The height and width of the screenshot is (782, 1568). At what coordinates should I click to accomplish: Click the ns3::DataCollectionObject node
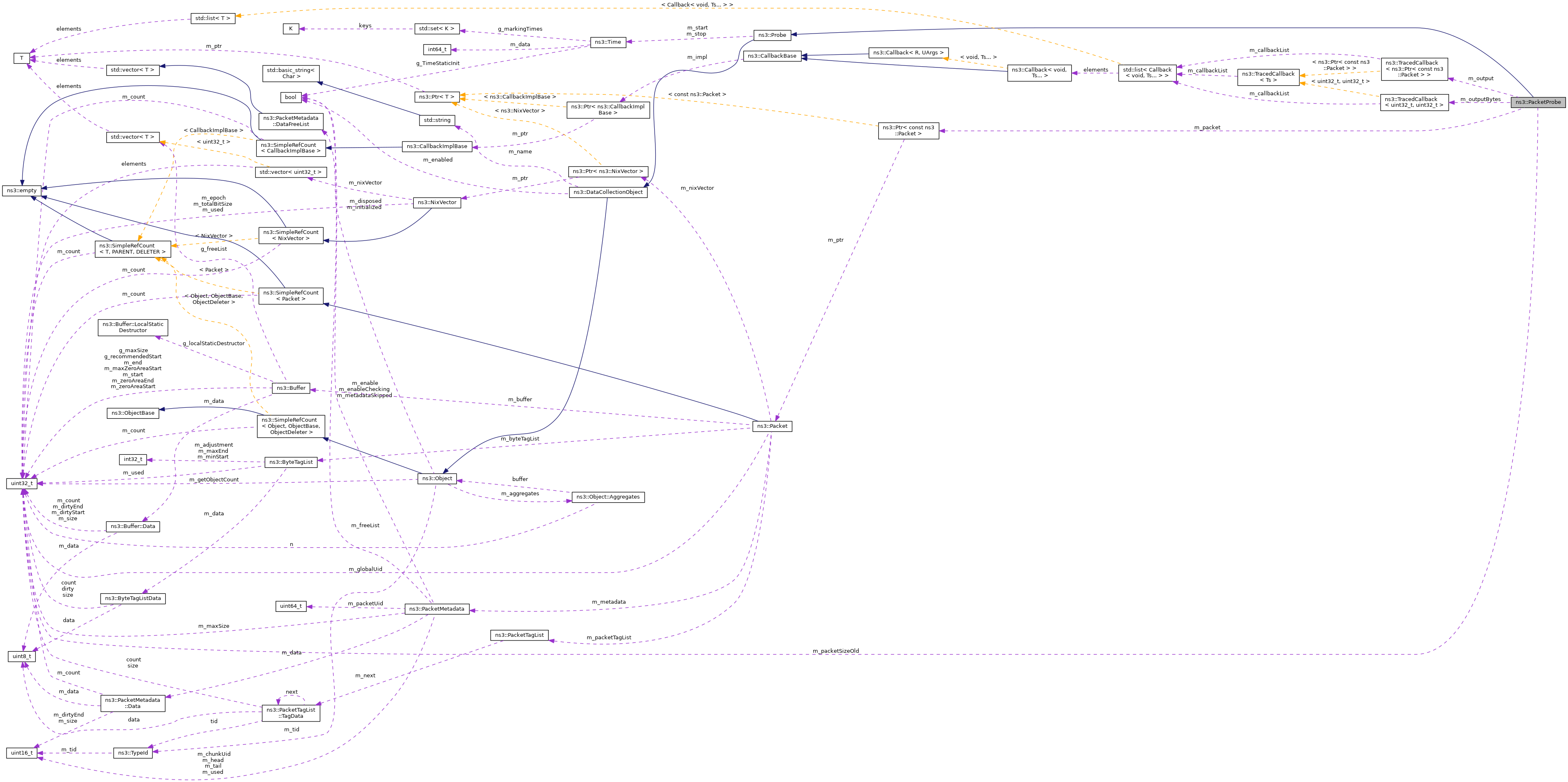click(x=608, y=193)
